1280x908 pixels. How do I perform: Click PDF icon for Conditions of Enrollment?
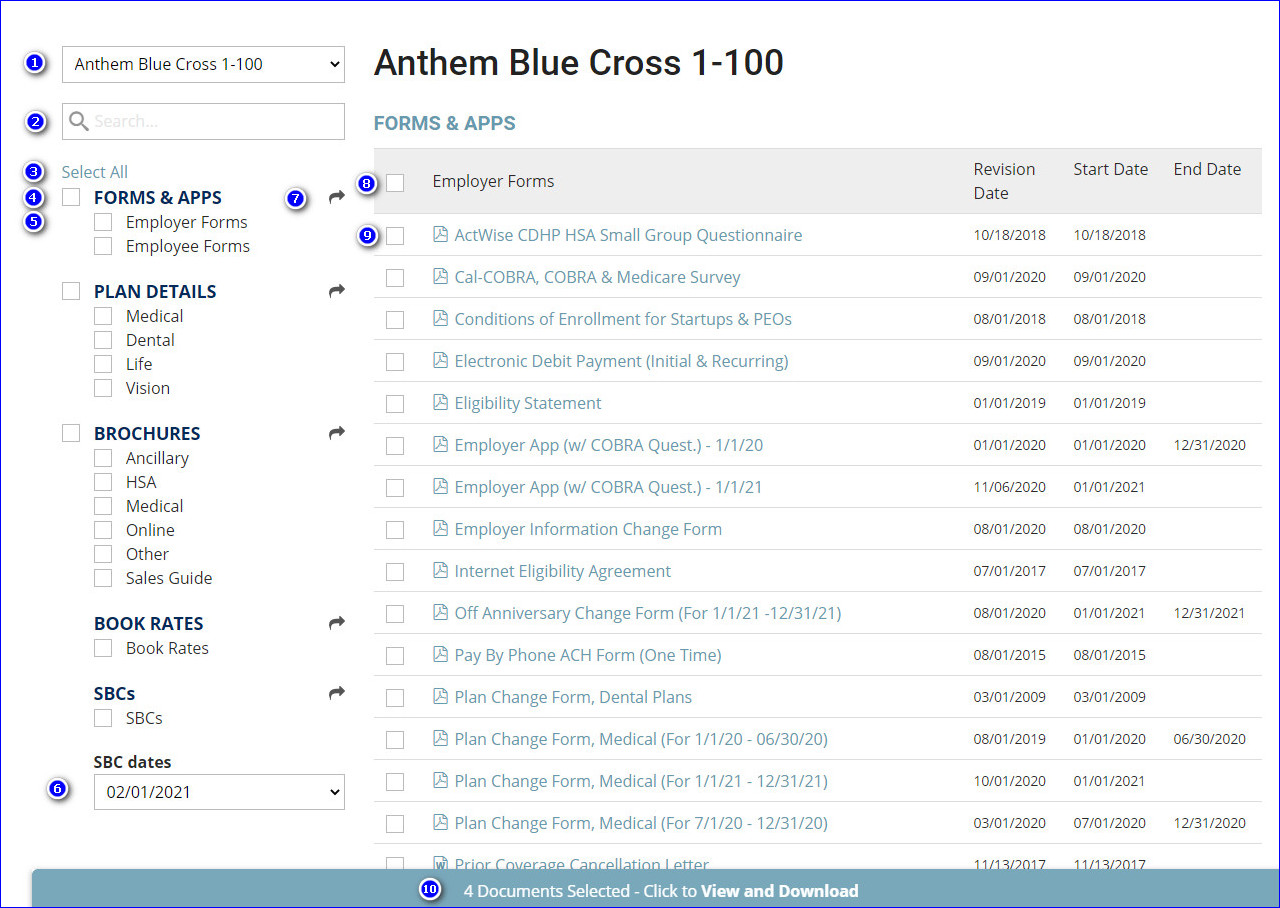(440, 318)
